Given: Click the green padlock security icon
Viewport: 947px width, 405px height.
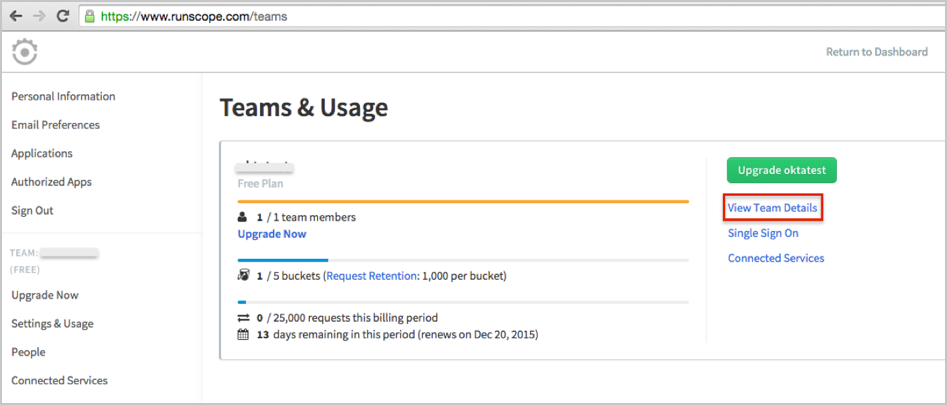Looking at the screenshot, I should pos(91,17).
